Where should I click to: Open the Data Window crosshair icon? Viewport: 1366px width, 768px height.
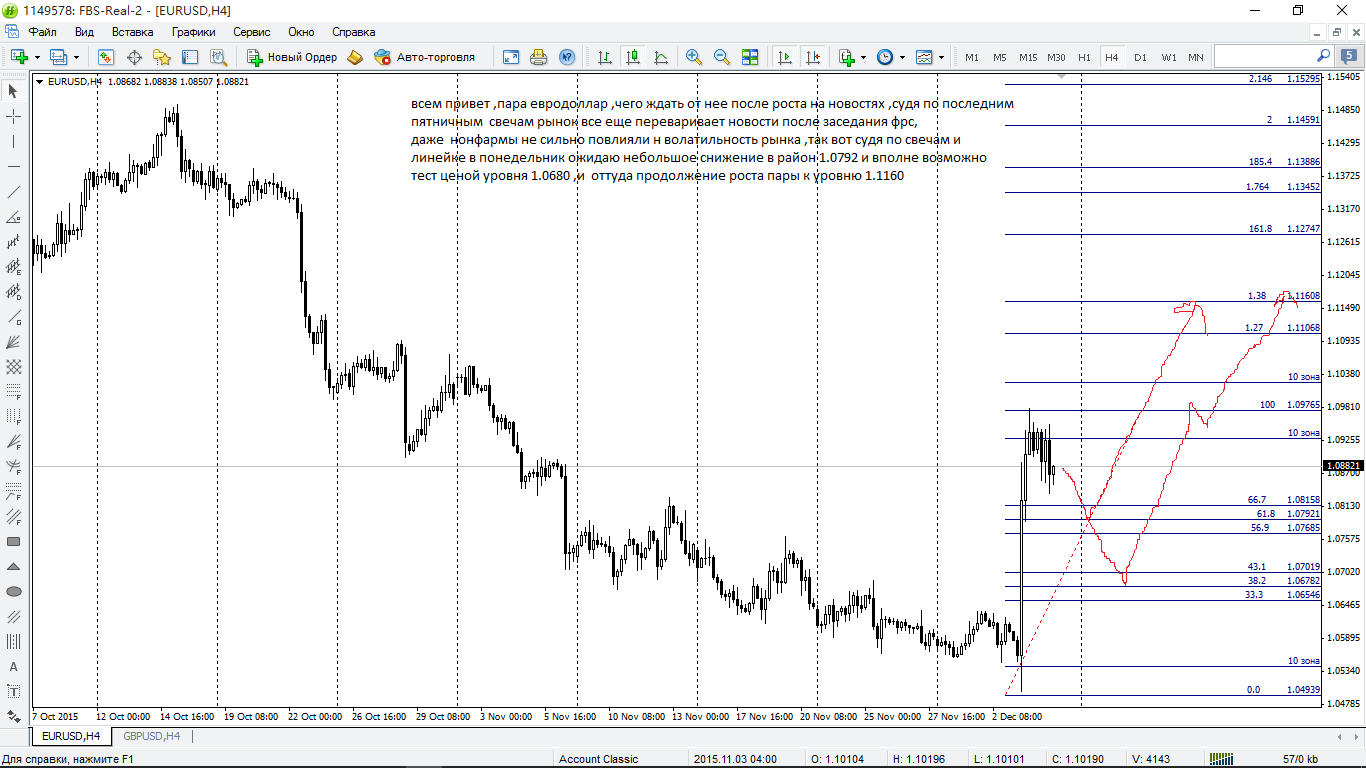click(x=134, y=57)
